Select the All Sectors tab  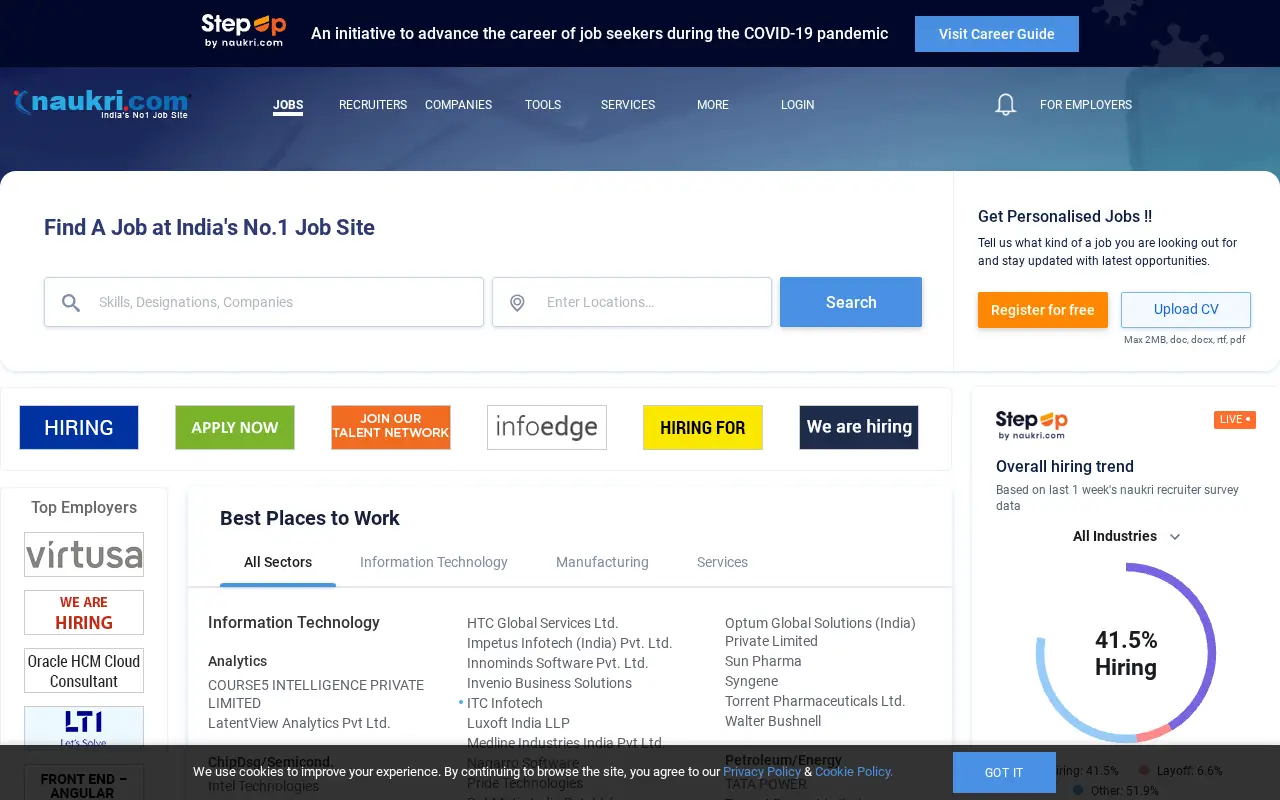click(278, 562)
